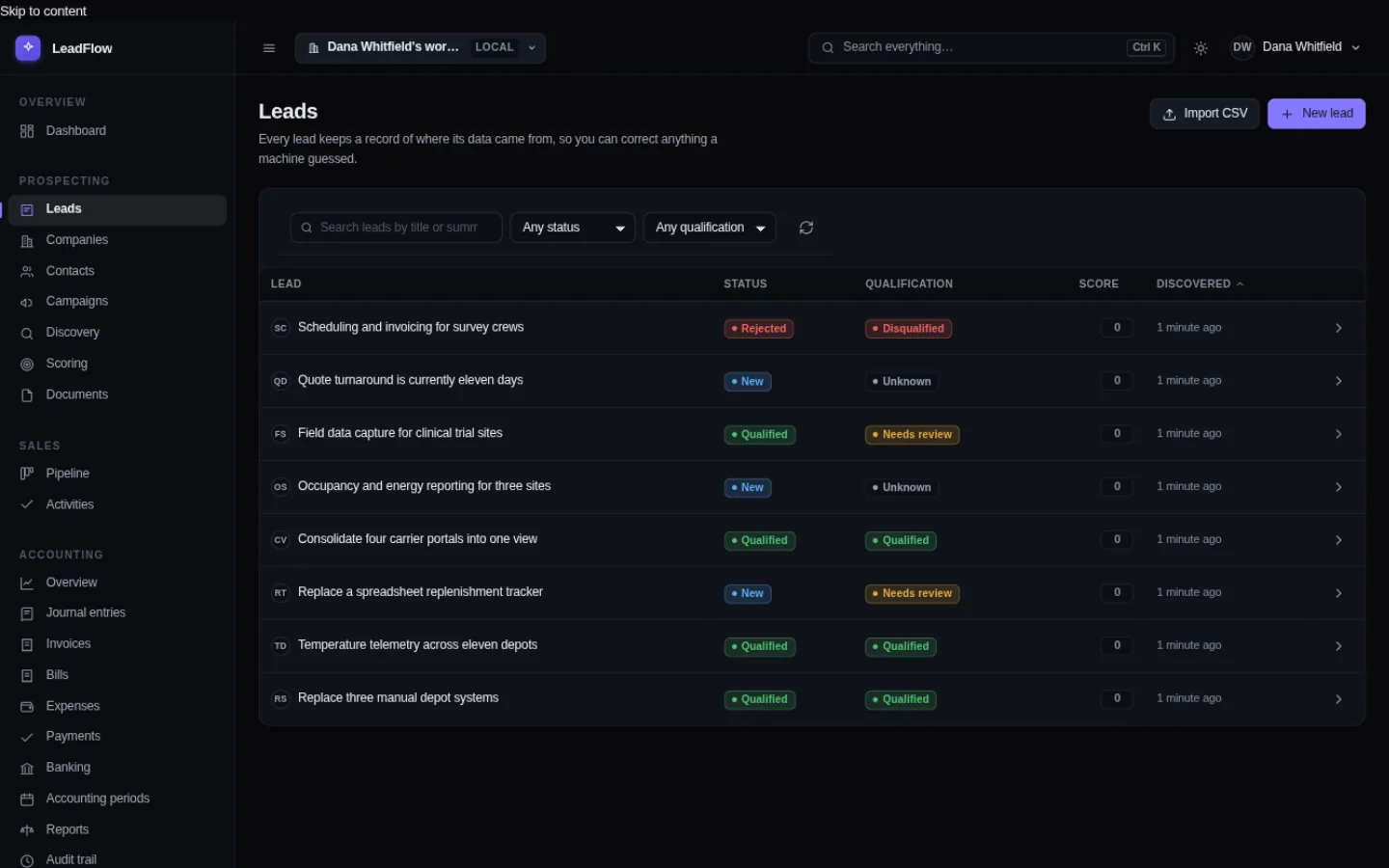Screen dimensions: 1389x868
Task: Click the New lead button
Action: coord(1317,114)
